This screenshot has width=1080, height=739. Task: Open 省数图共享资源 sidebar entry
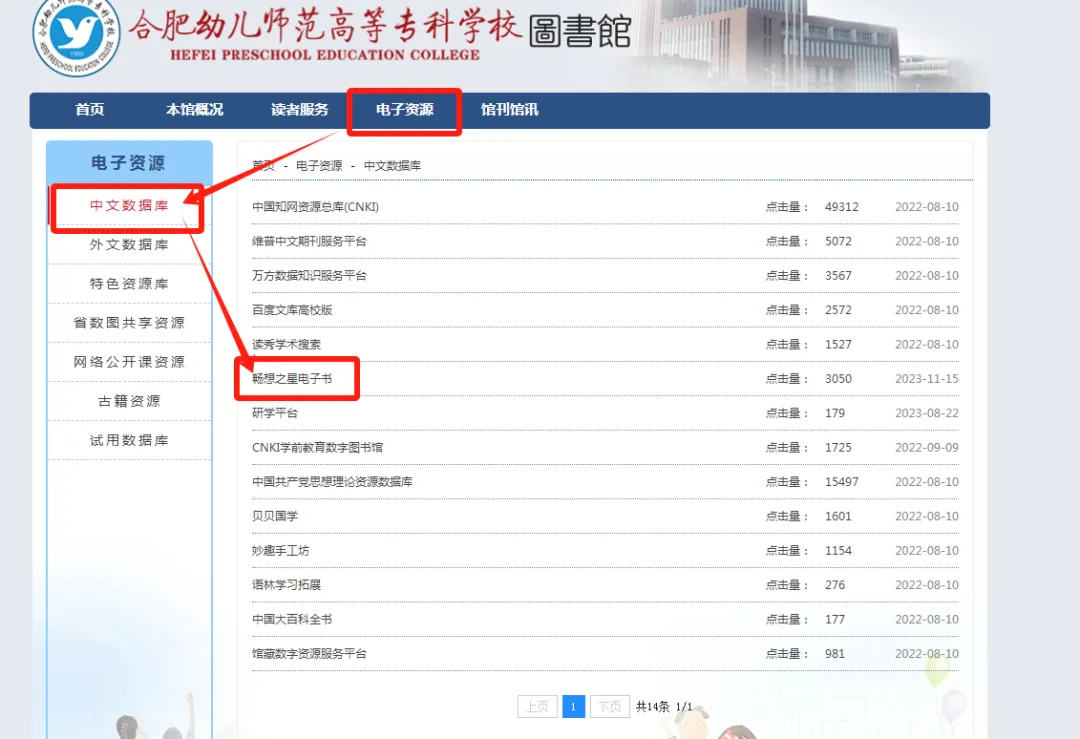pyautogui.click(x=129, y=322)
